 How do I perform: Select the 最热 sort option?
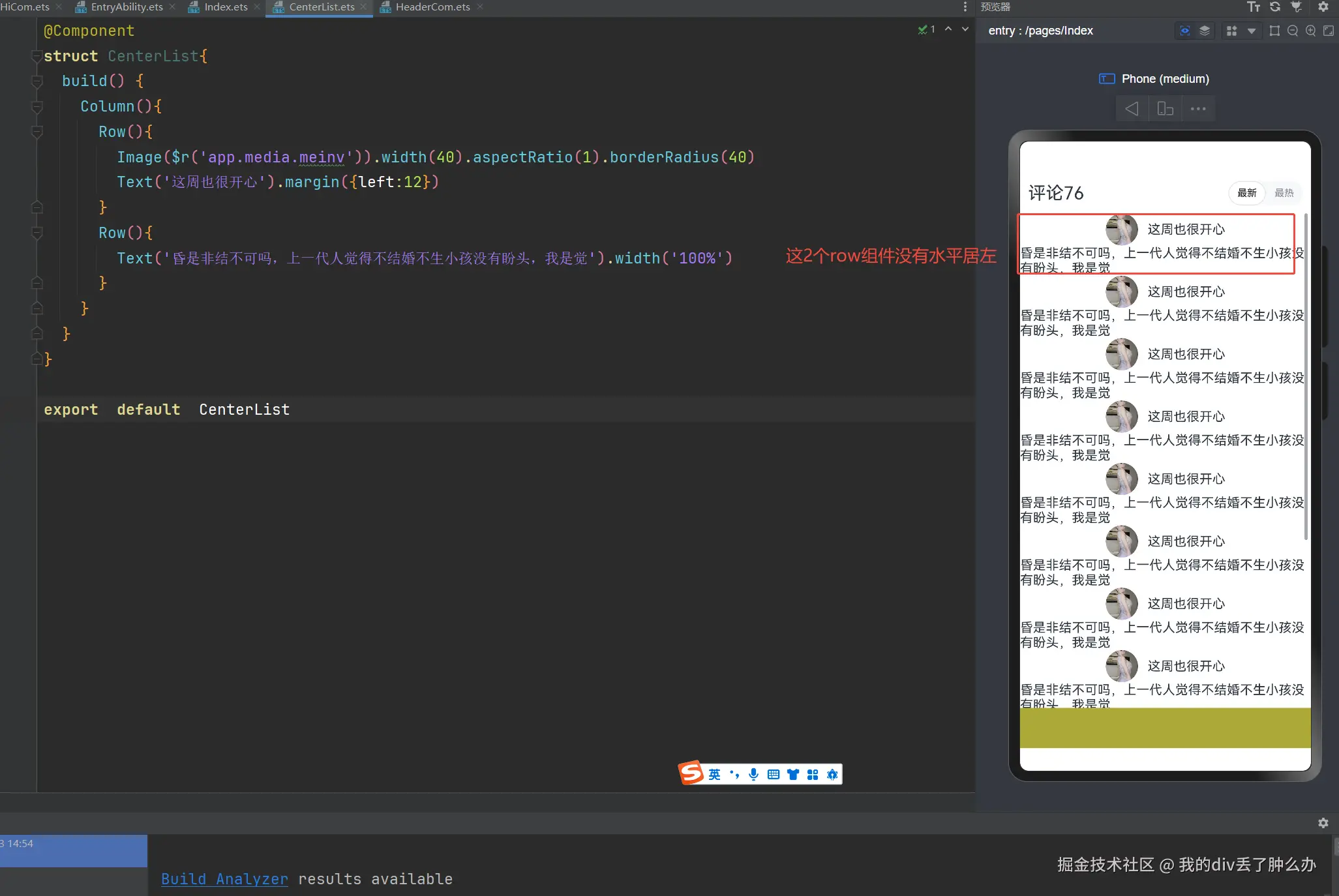pos(1284,193)
